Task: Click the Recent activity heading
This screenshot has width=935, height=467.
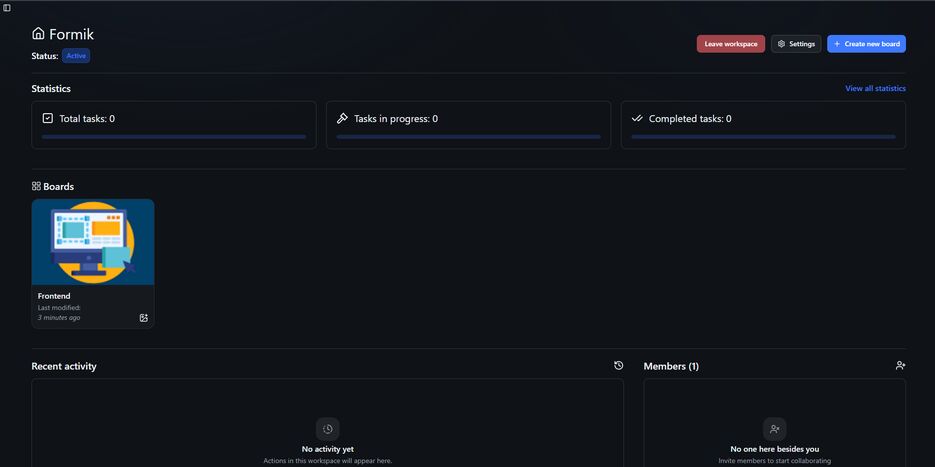Action: point(64,366)
